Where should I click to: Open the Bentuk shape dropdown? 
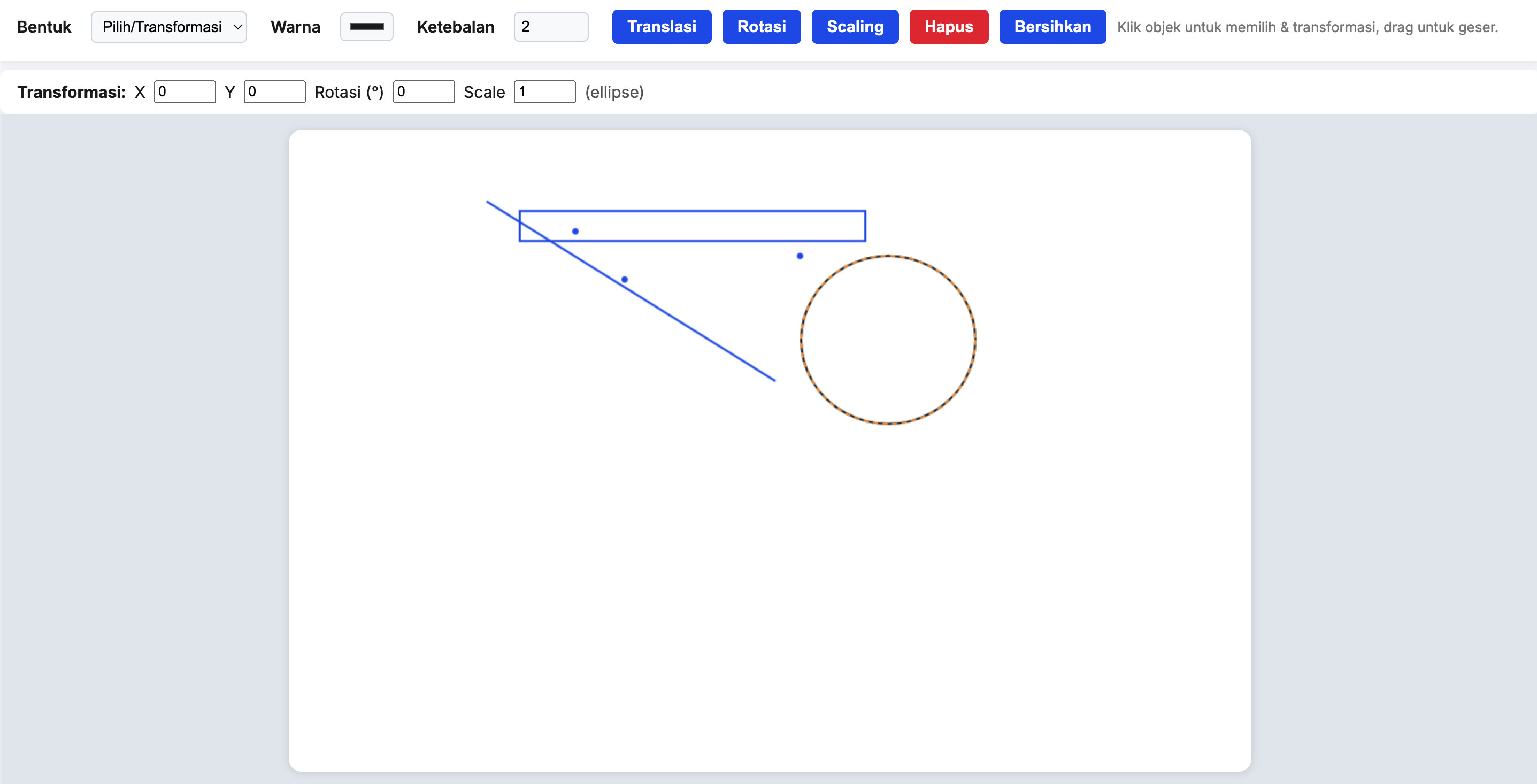click(169, 27)
